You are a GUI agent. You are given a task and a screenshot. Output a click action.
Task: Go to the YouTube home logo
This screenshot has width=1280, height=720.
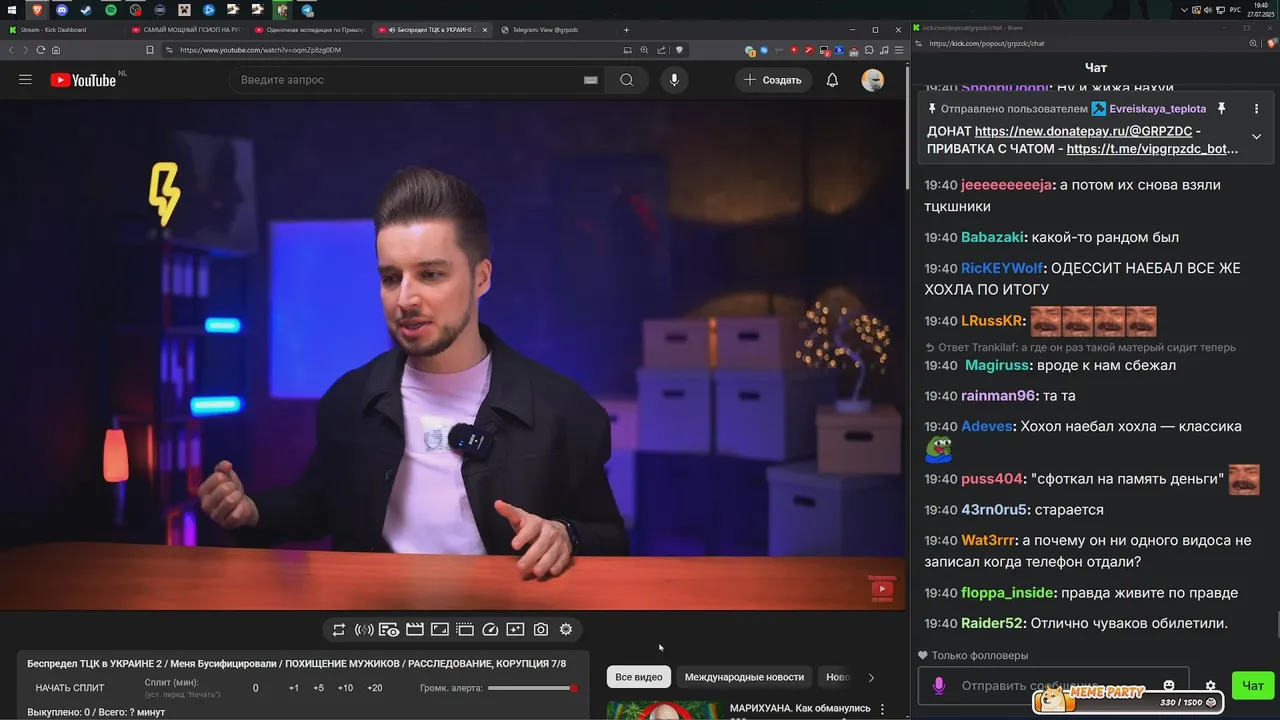[x=83, y=80]
